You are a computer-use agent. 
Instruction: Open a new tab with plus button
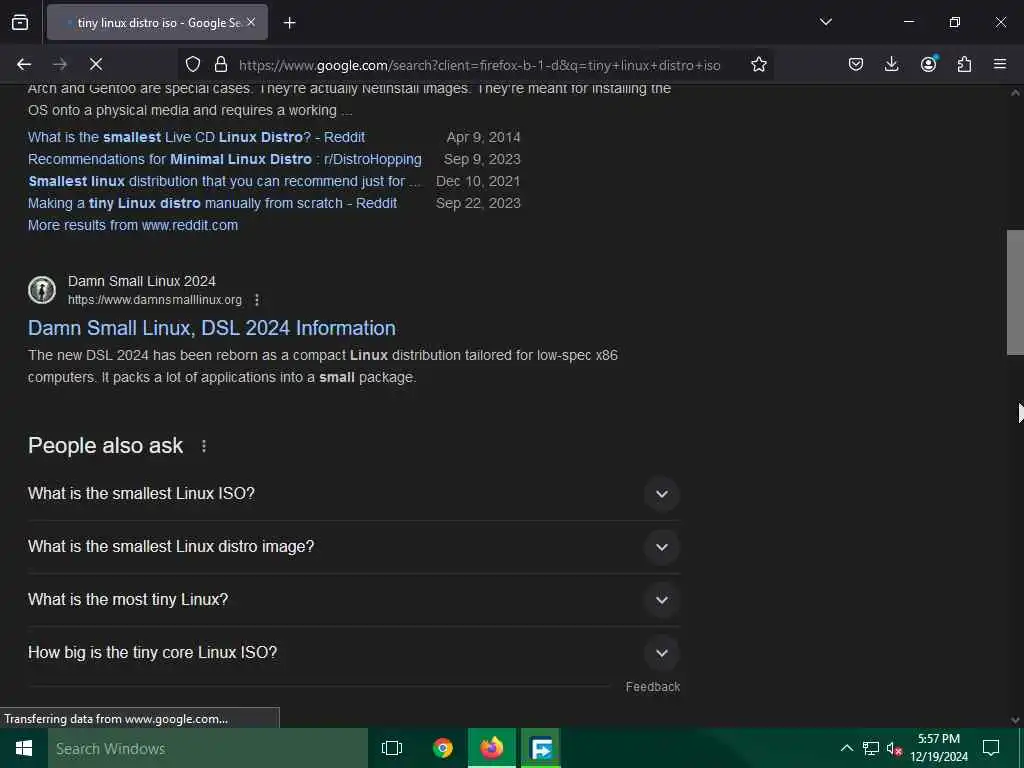coord(290,23)
